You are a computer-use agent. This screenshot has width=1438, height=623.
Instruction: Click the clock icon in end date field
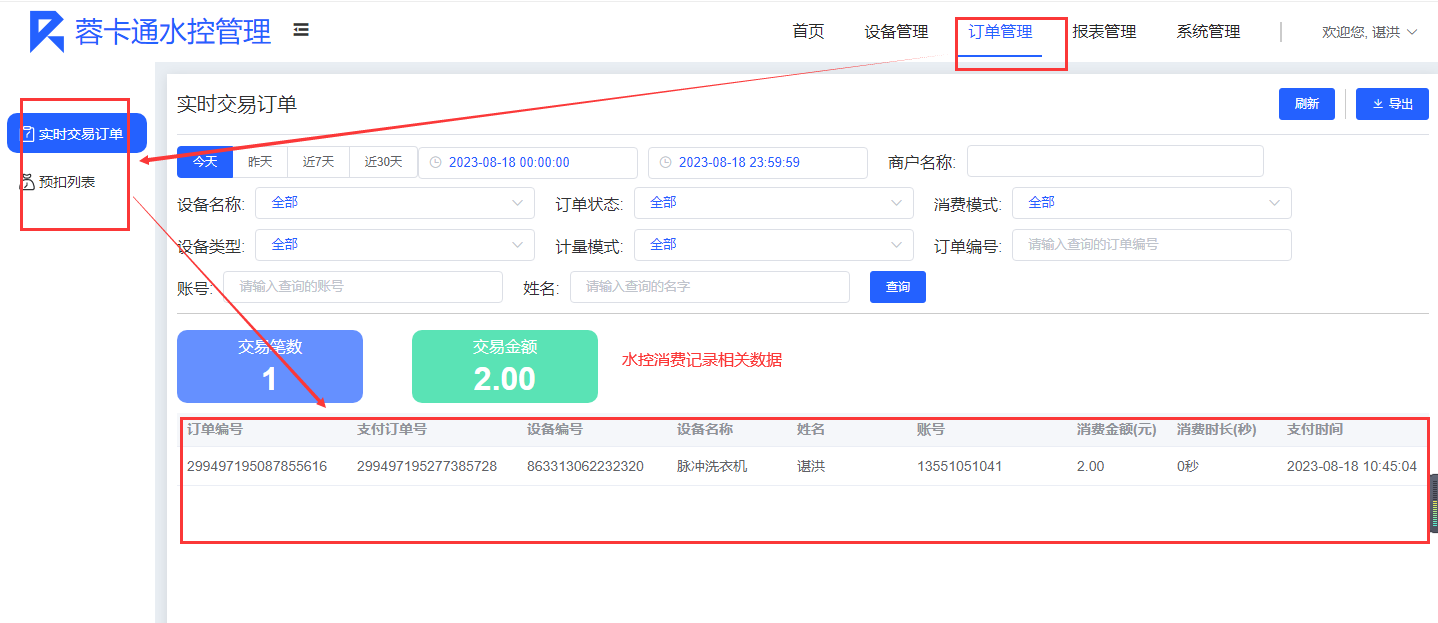point(665,162)
